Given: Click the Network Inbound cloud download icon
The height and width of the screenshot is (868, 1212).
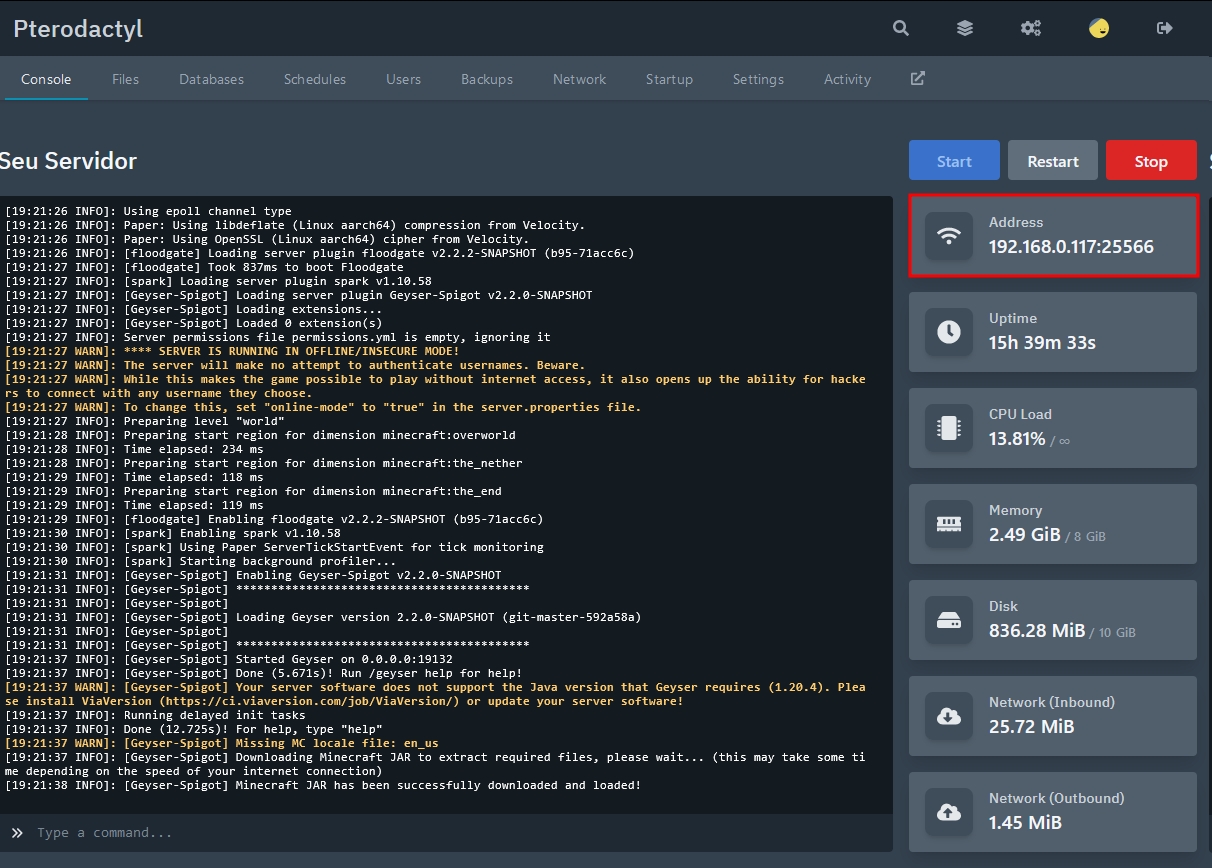Looking at the screenshot, I should 949,716.
